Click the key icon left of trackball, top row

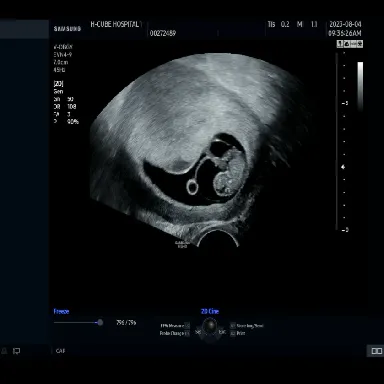pos(187,326)
